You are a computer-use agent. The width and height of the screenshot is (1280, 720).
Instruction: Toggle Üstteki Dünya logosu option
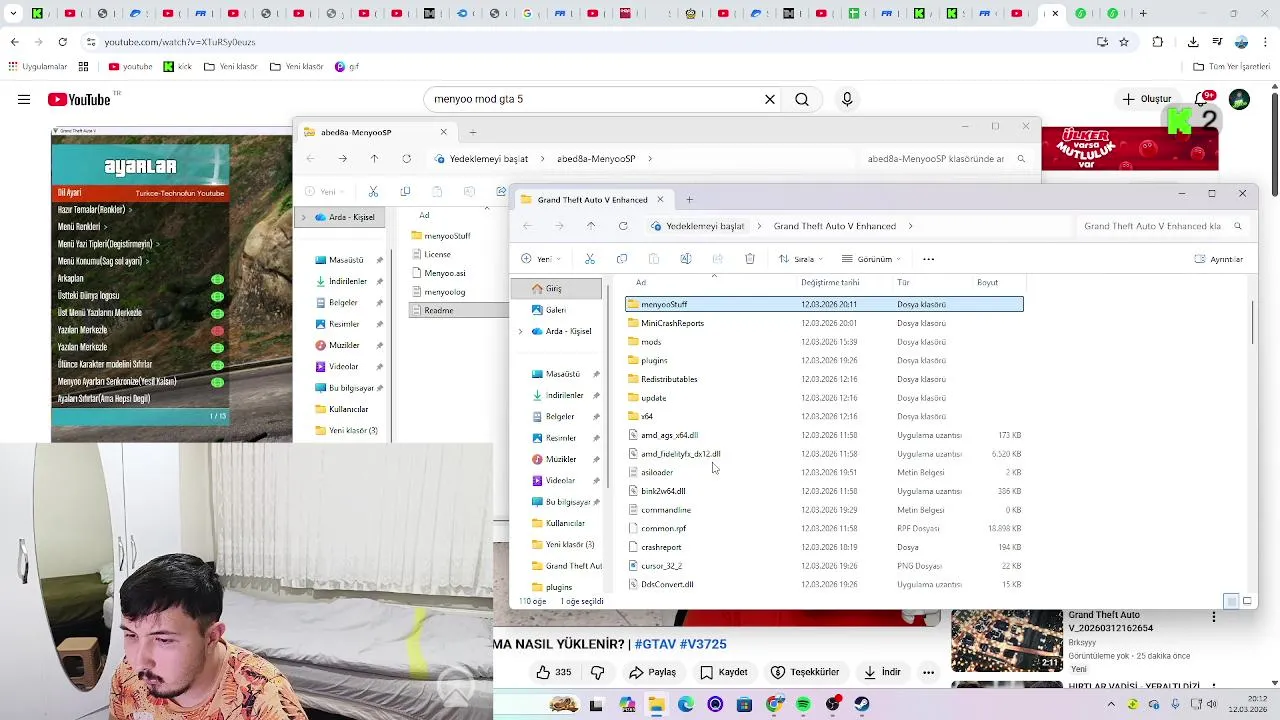point(217,296)
